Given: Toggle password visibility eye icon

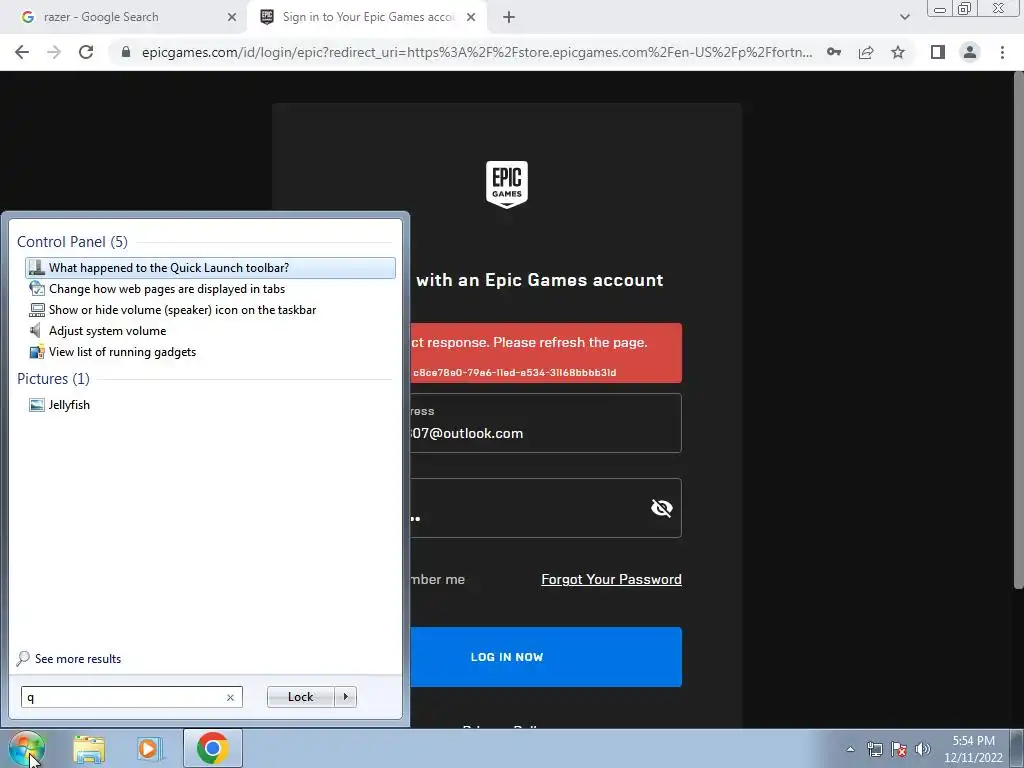Looking at the screenshot, I should (662, 508).
